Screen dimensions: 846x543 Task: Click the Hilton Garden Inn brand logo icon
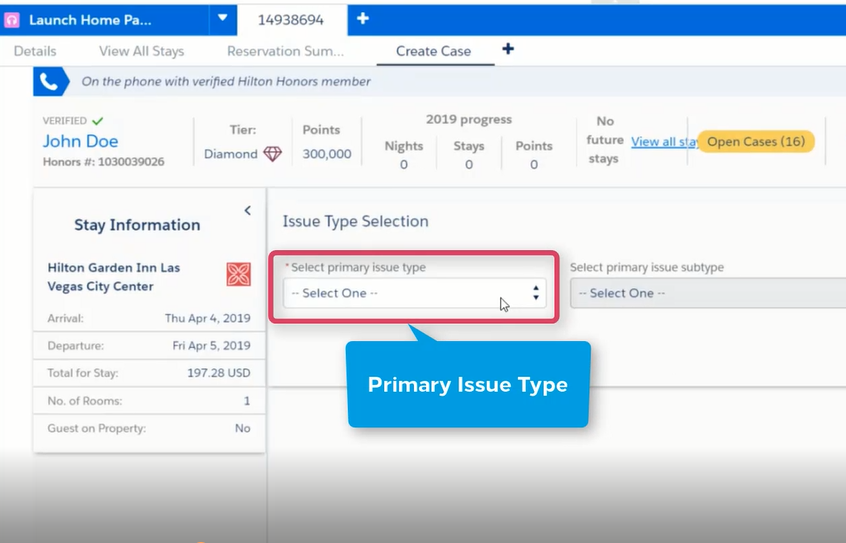point(238,274)
